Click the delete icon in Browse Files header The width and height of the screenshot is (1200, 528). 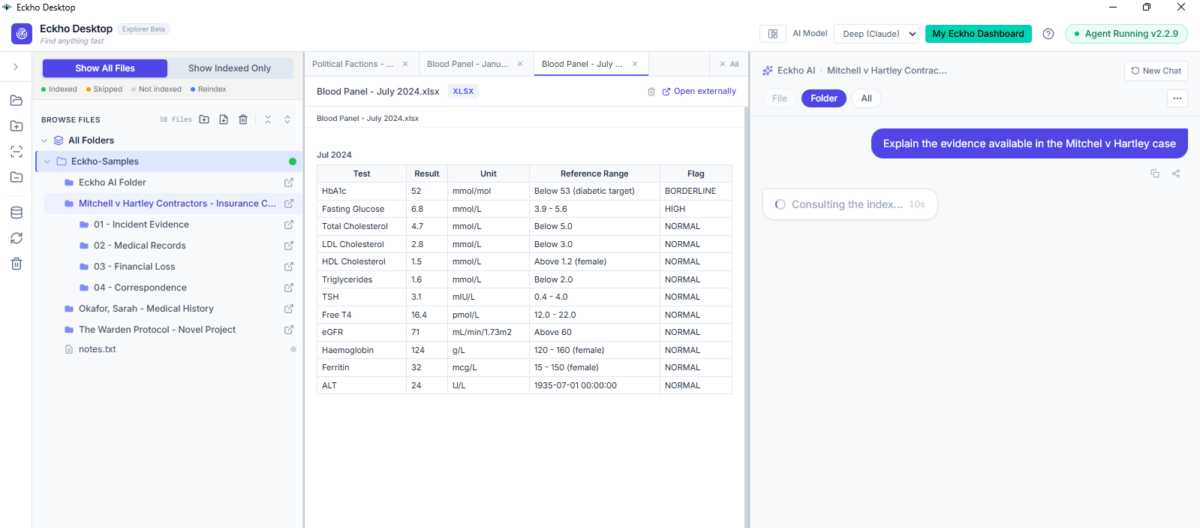(242, 119)
